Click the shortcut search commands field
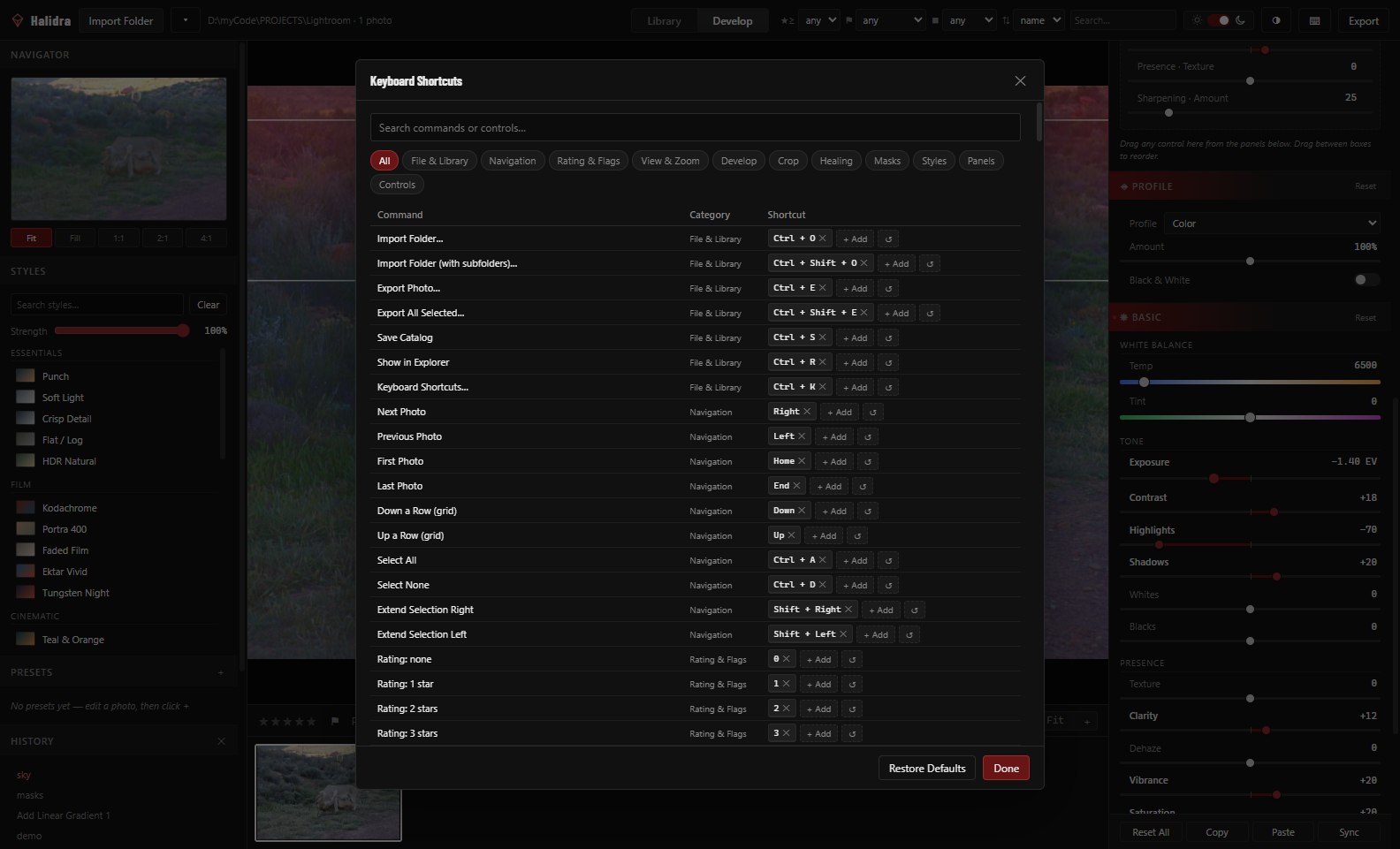The height and width of the screenshot is (849, 1400). [695, 127]
